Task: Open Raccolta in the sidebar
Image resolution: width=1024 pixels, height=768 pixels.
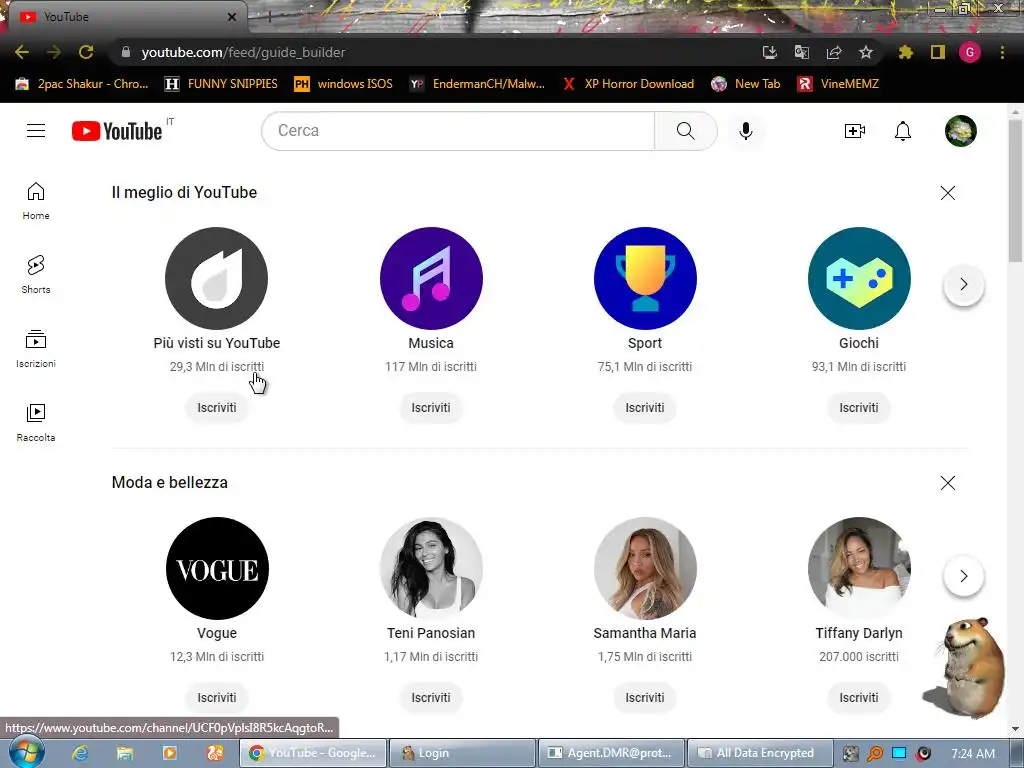Action: (x=36, y=423)
